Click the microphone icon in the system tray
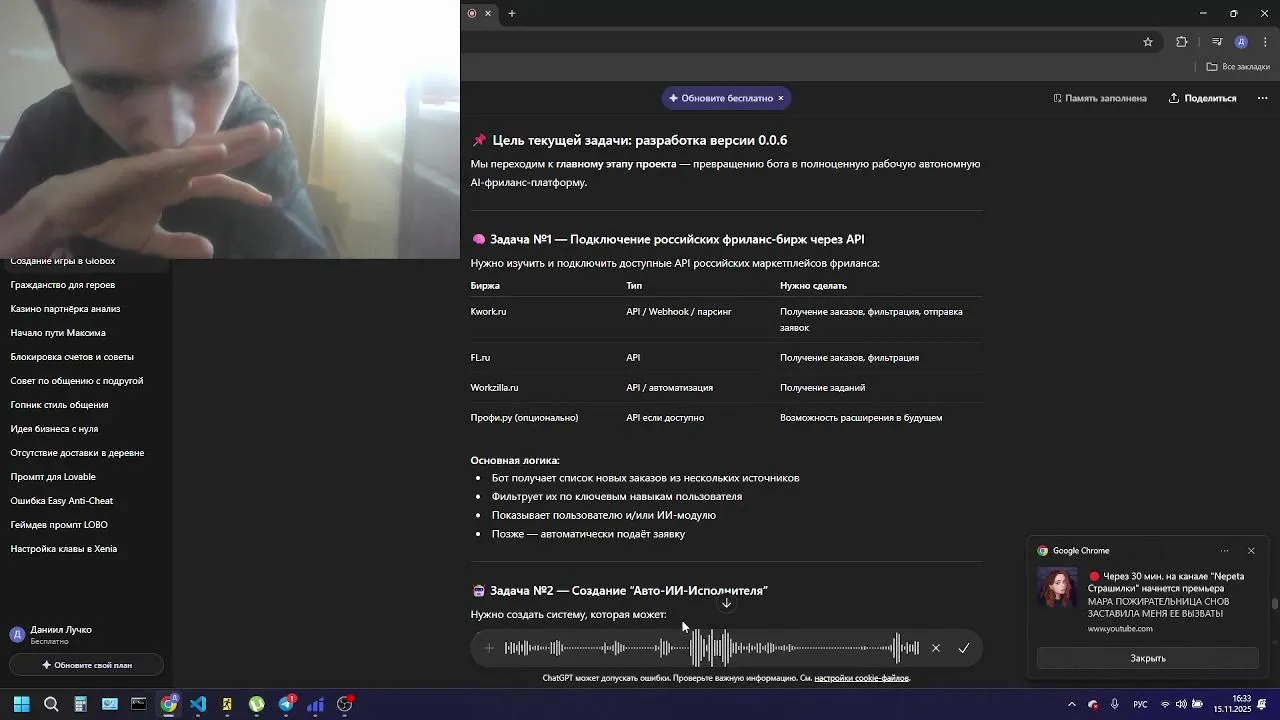This screenshot has height=720, width=1280. [1115, 704]
